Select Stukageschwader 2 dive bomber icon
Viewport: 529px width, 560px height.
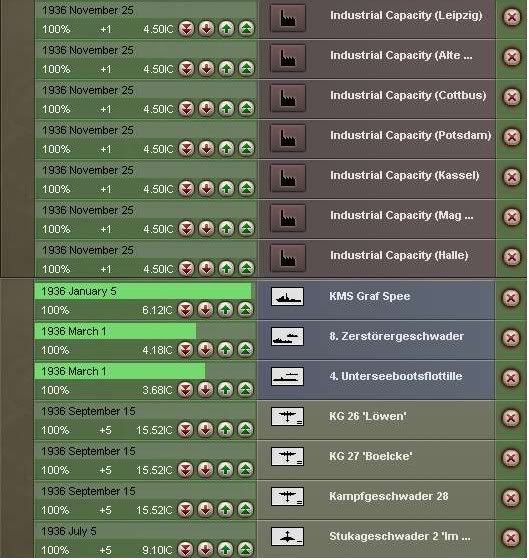[x=287, y=537]
